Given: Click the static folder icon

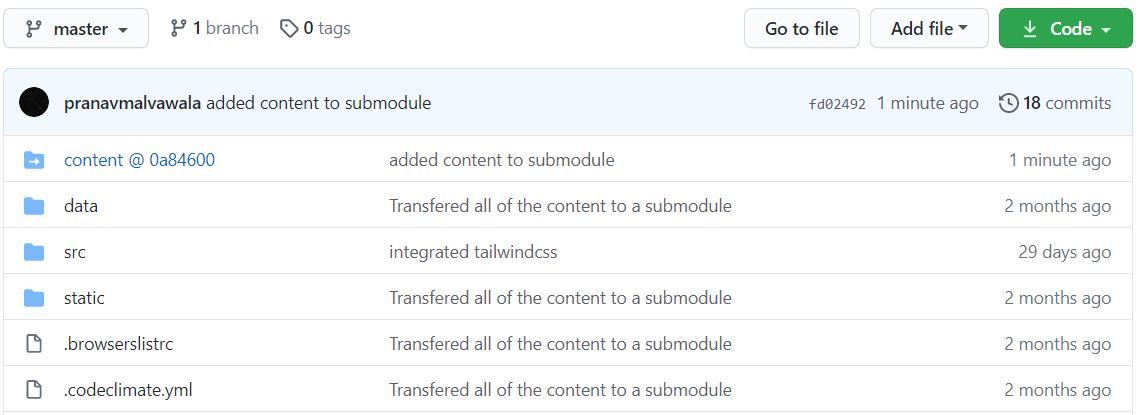Looking at the screenshot, I should tap(34, 298).
